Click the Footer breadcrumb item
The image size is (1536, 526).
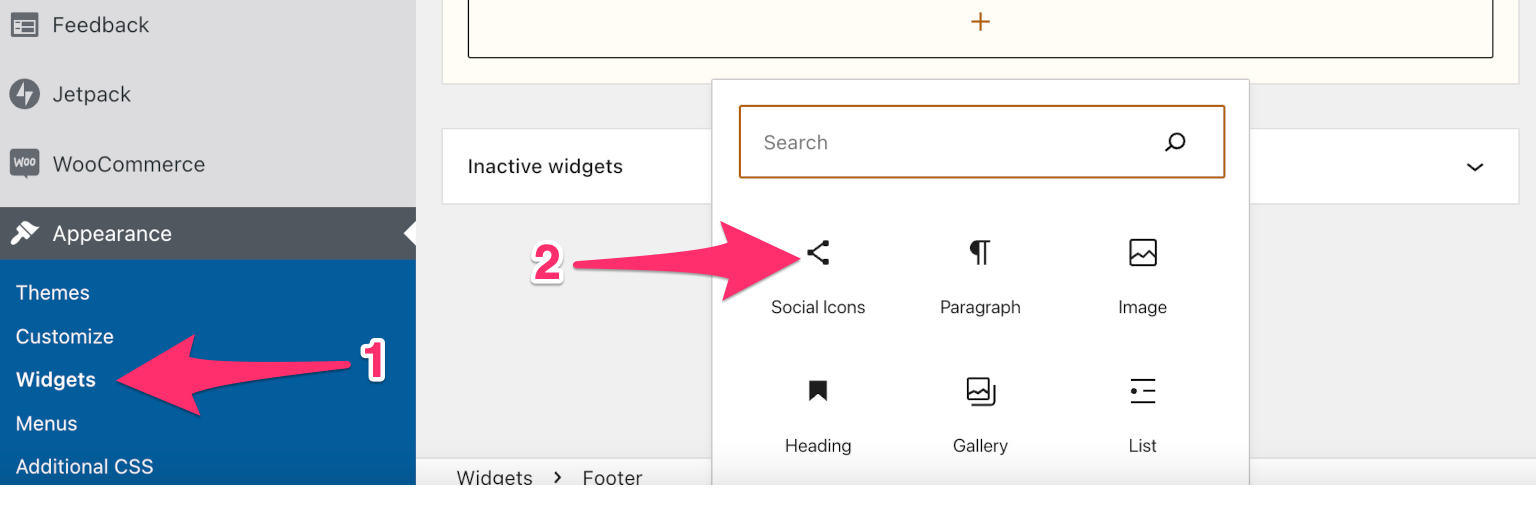tap(612, 477)
